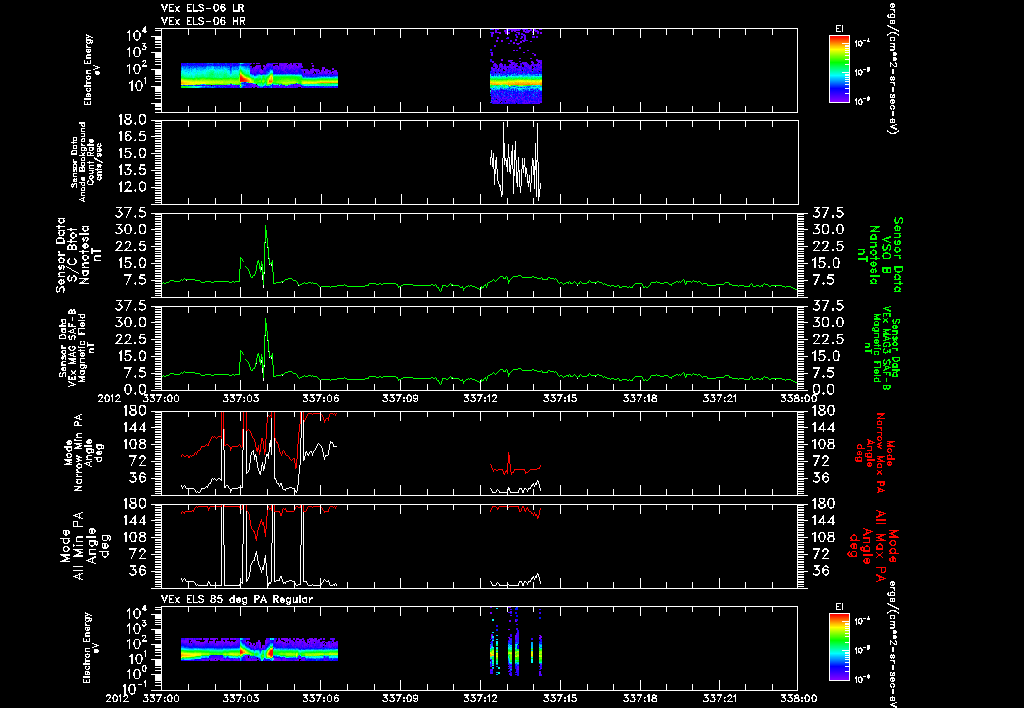Click the top panel's El rainbow color bar
Screen dimensions: 1024x708
tap(839, 69)
